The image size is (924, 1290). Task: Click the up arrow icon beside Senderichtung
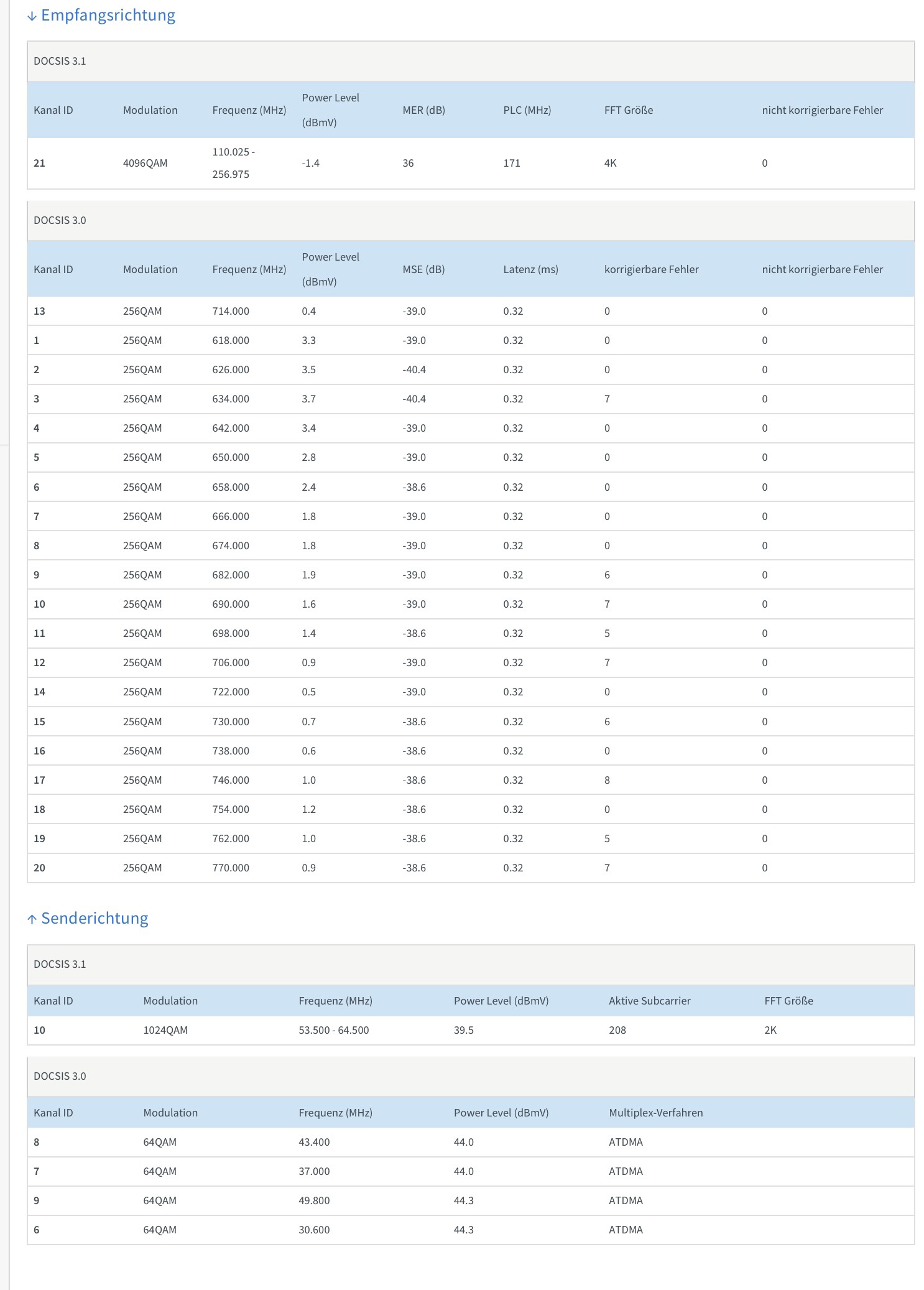click(x=32, y=919)
